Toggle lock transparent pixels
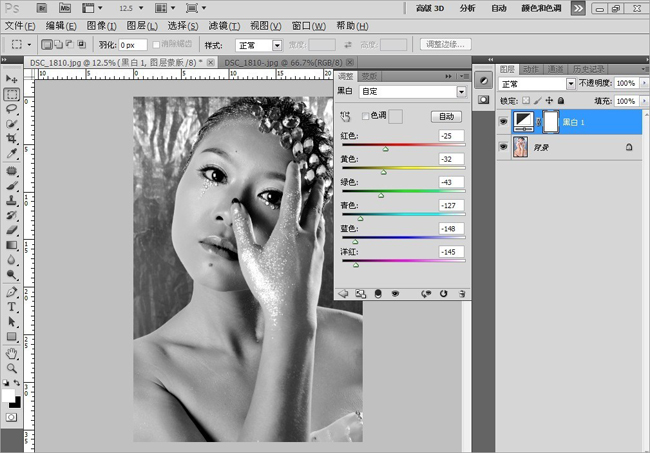This screenshot has height=453, width=650. click(x=526, y=100)
